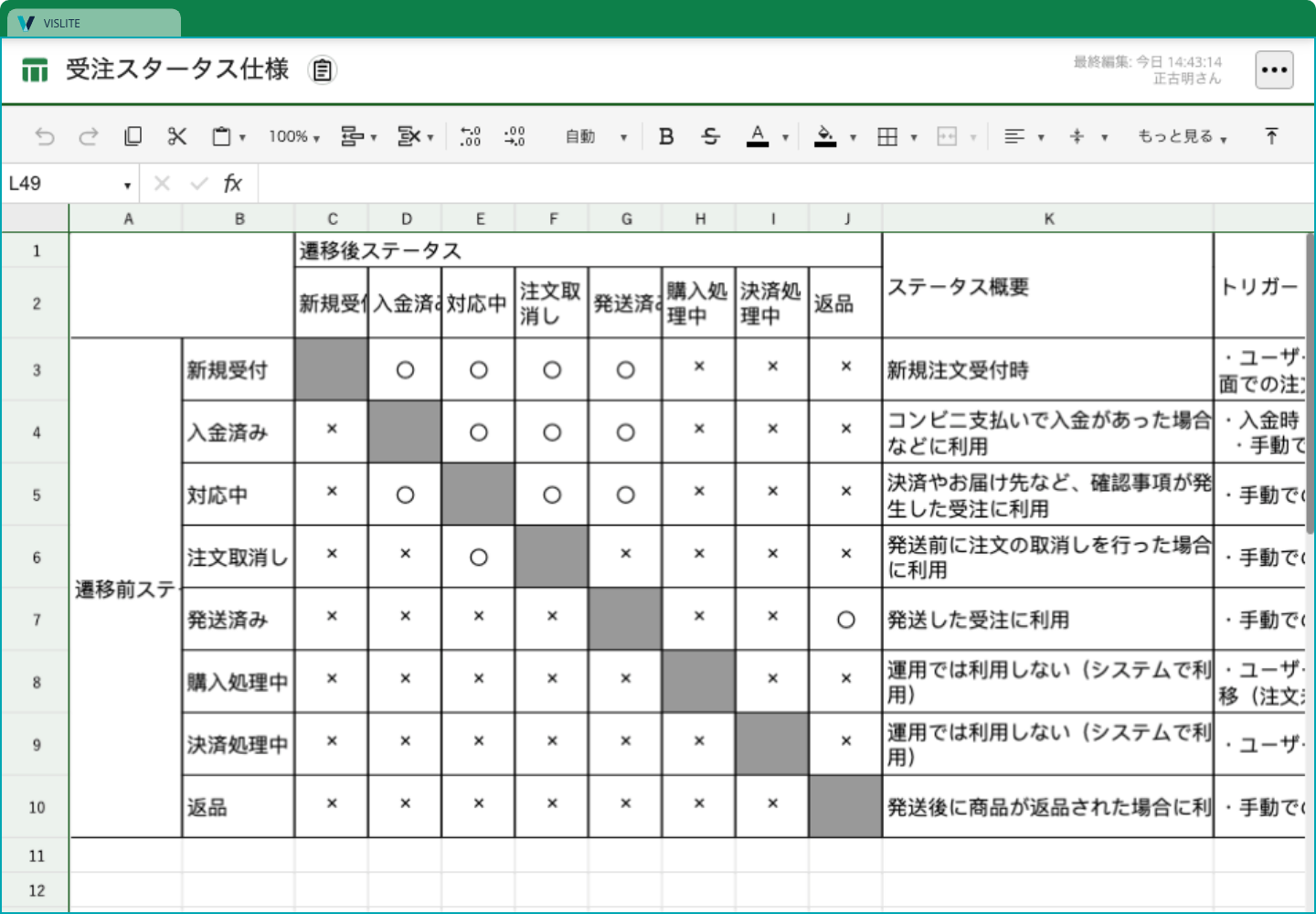Click the delete row/column icon
1316x914 pixels.
(x=409, y=137)
